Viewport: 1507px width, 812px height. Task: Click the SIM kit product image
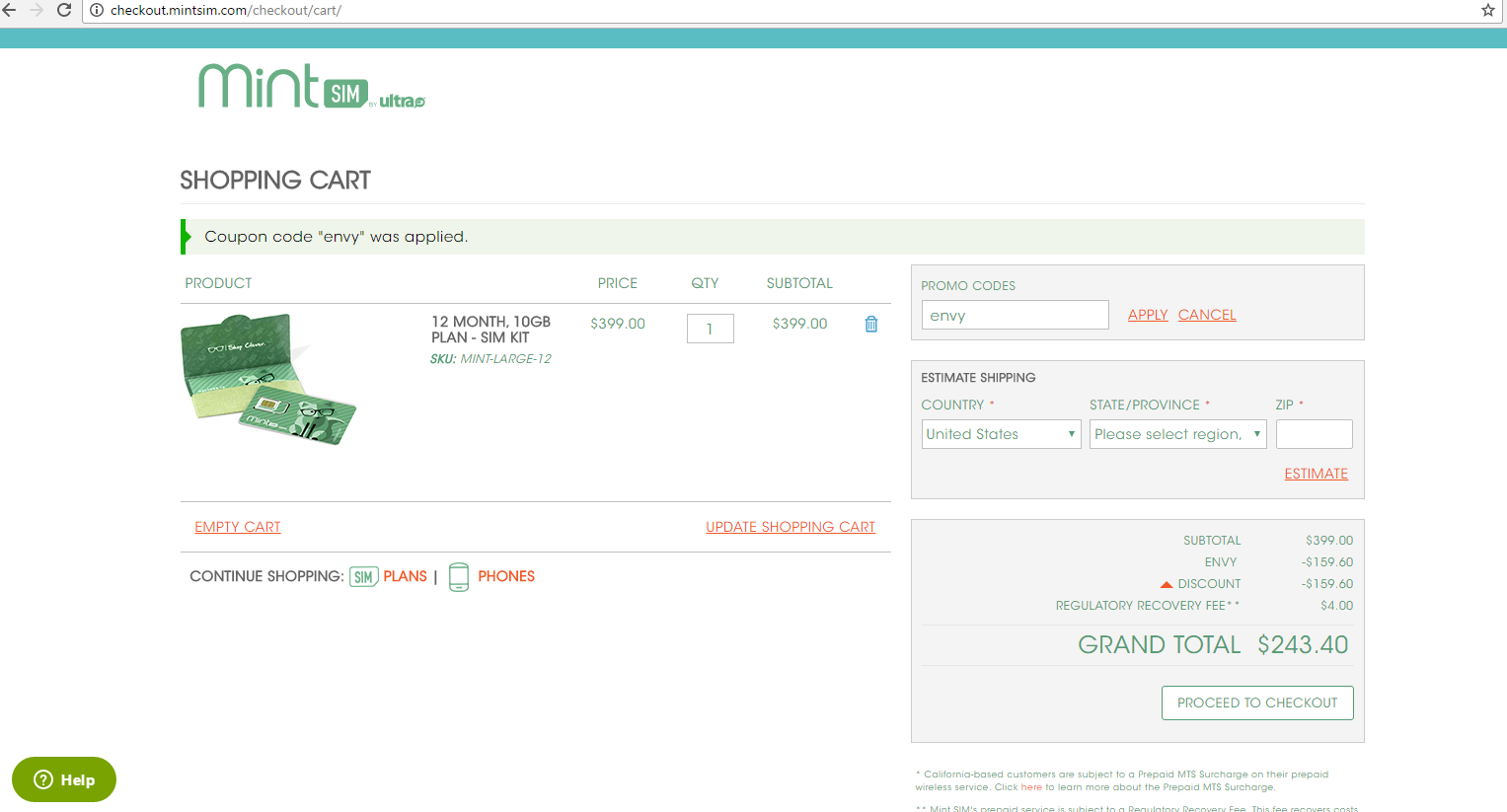pyautogui.click(x=268, y=380)
